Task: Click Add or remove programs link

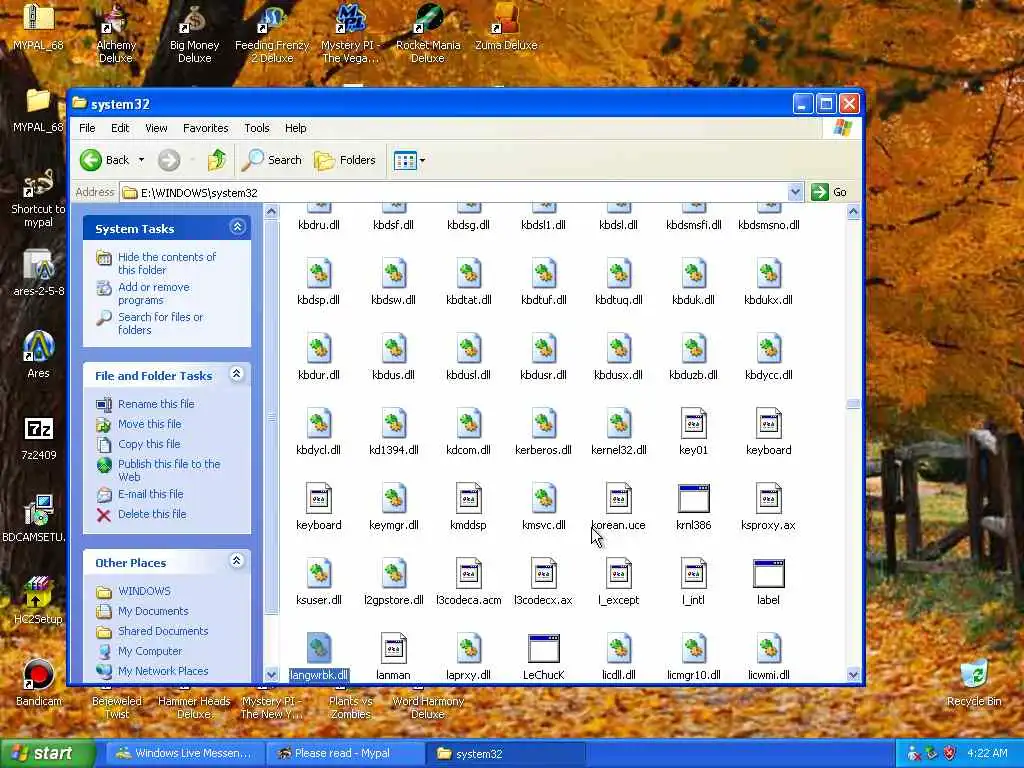Action: coord(153,293)
